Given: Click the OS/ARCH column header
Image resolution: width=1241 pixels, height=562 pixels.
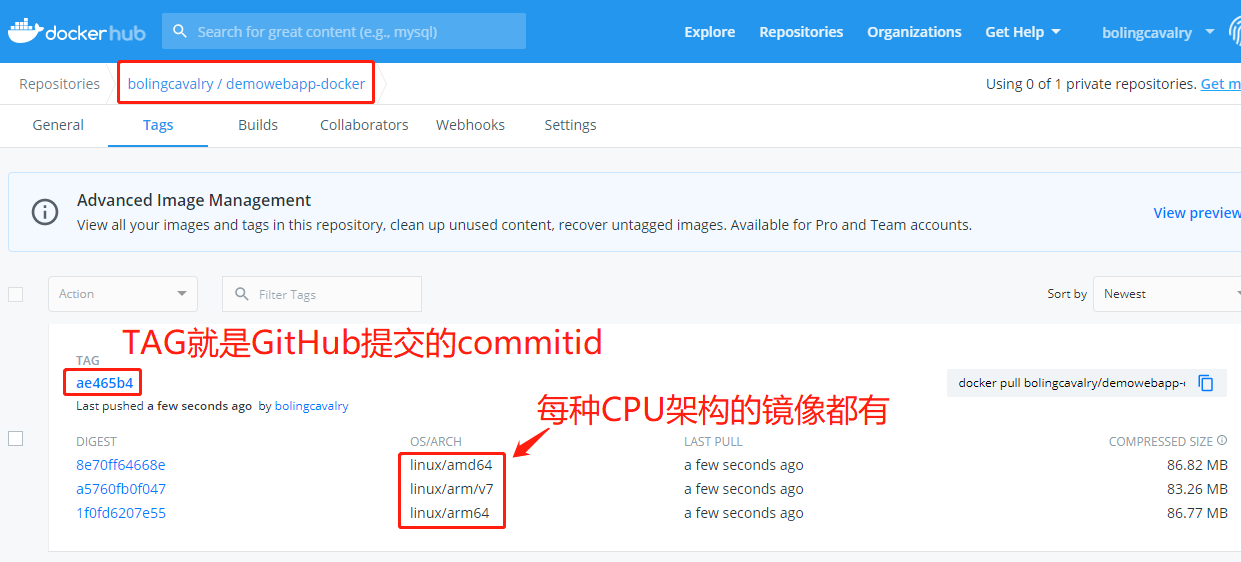Looking at the screenshot, I should click(436, 441).
